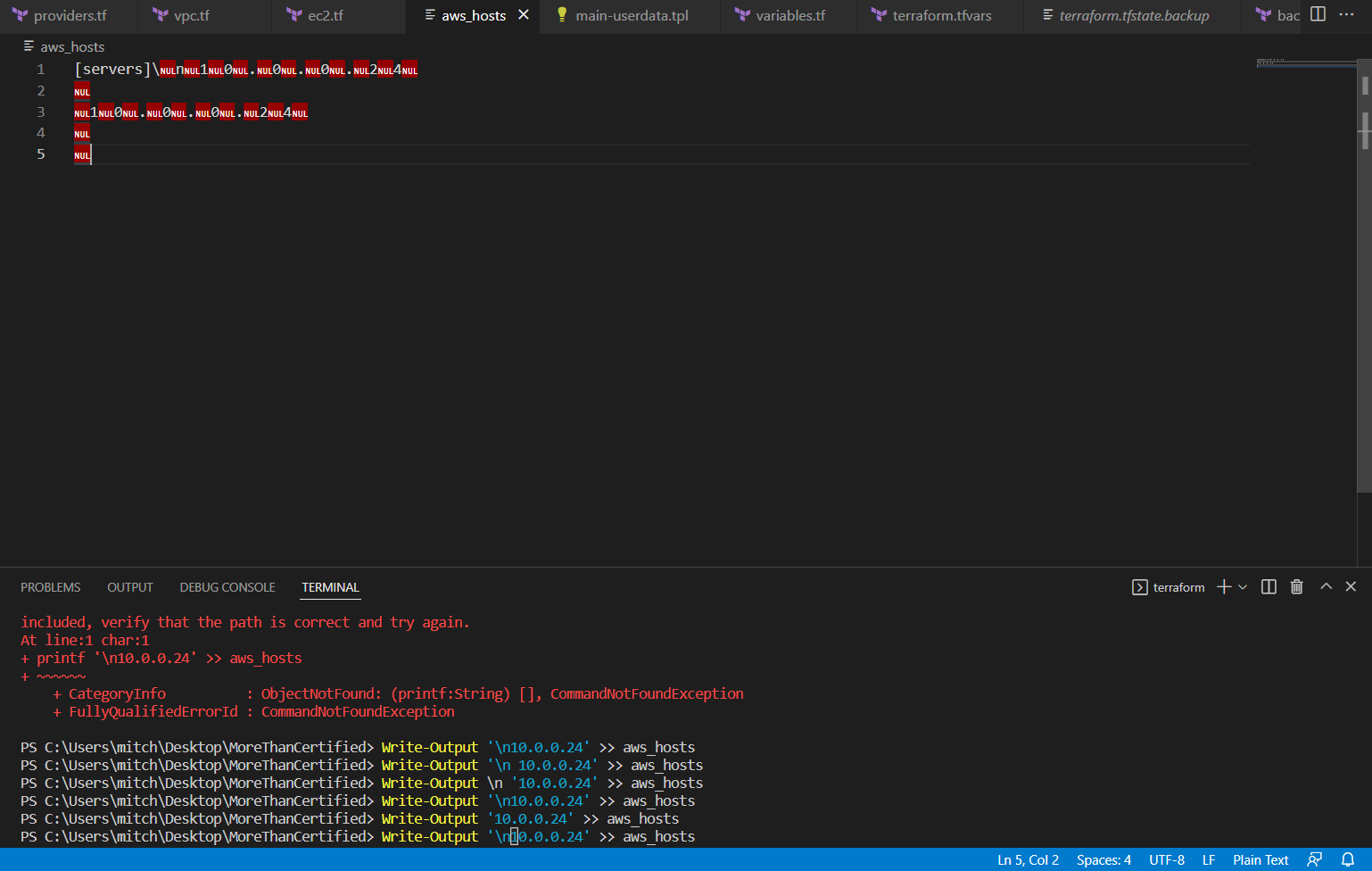The height and width of the screenshot is (871, 1372).
Task: Split the editor to the right
Action: [1318, 15]
